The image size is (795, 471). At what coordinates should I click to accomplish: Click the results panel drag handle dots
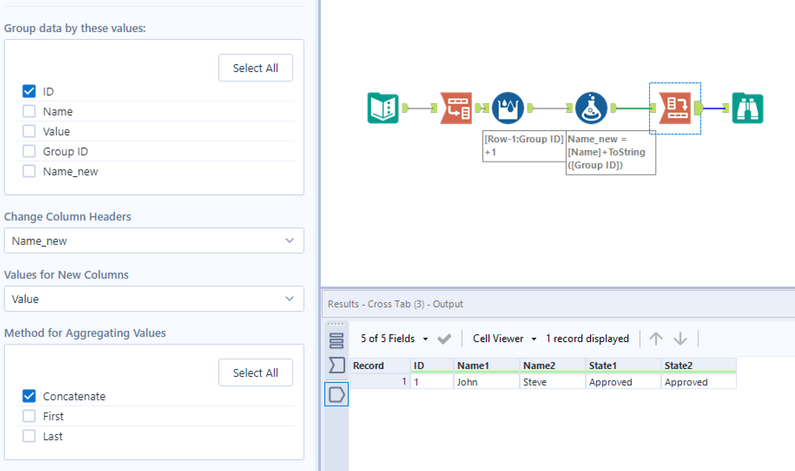tap(336, 324)
